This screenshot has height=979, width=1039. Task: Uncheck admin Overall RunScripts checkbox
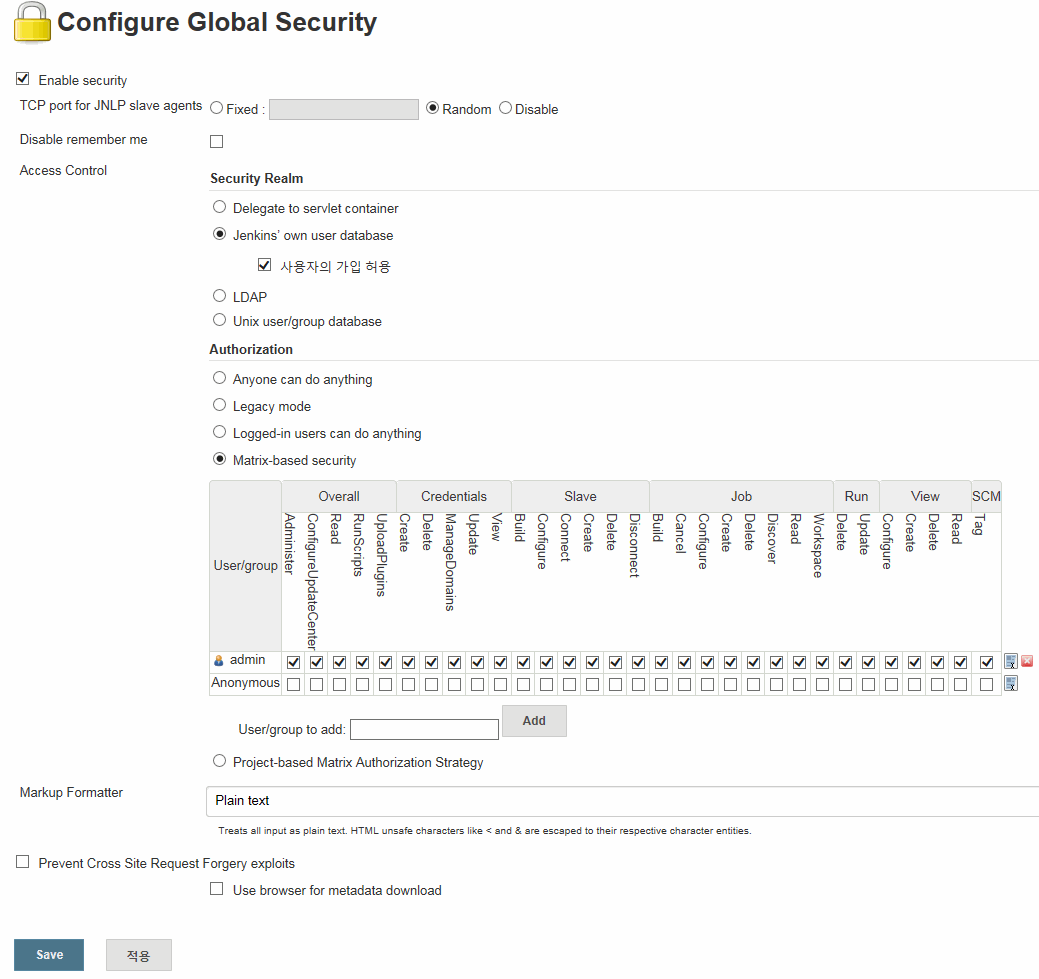coord(362,662)
